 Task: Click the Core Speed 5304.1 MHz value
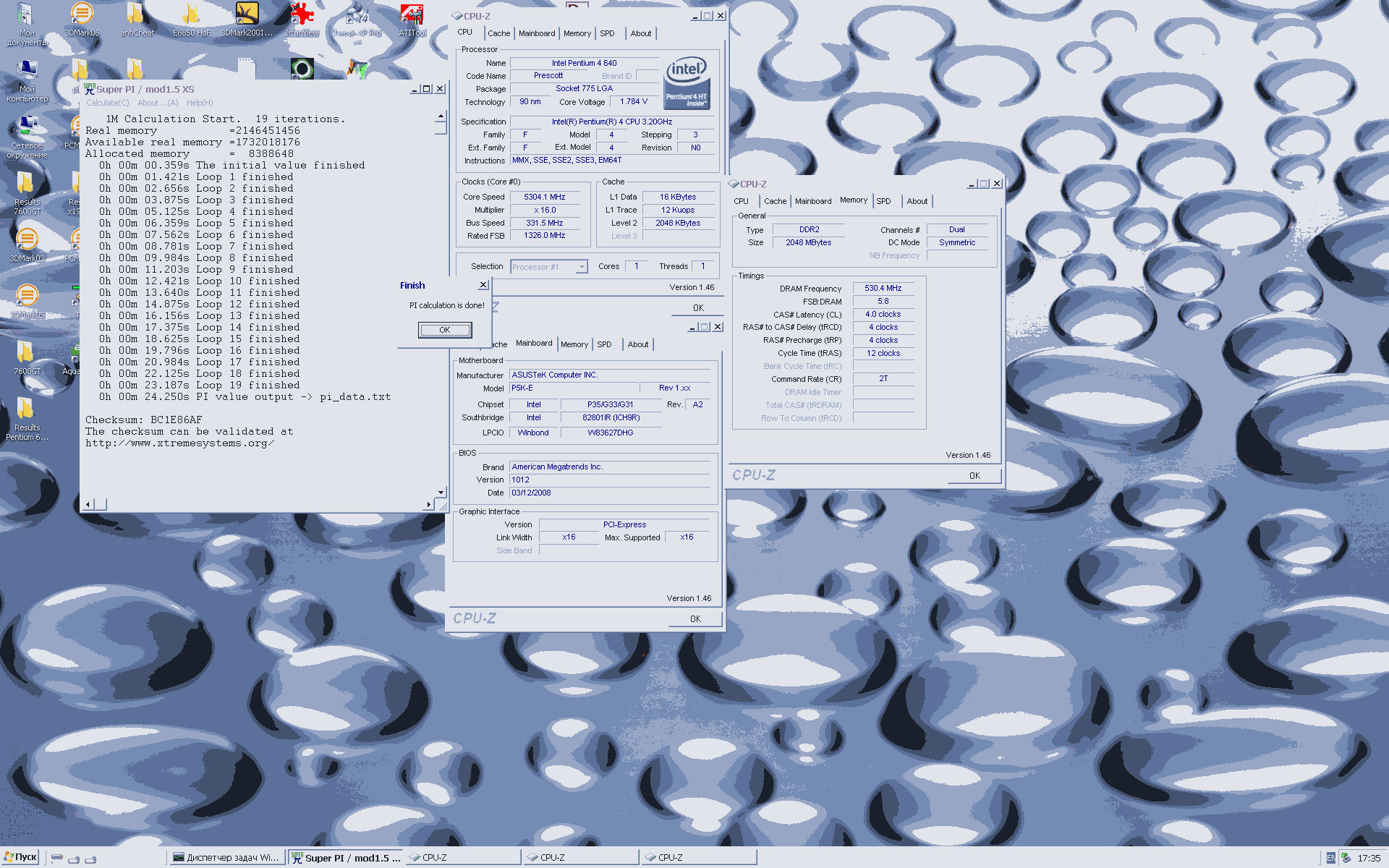tap(544, 197)
